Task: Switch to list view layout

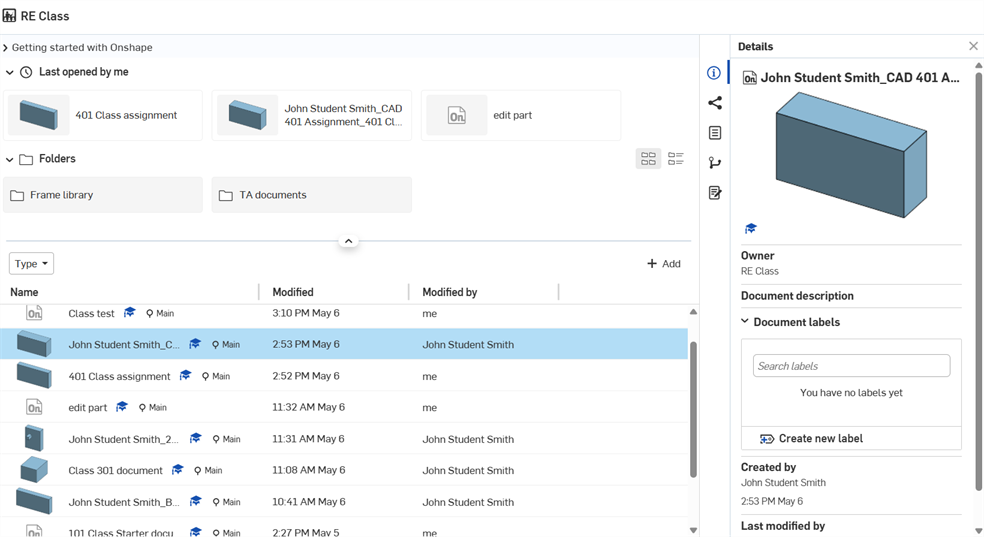Action: [676, 159]
